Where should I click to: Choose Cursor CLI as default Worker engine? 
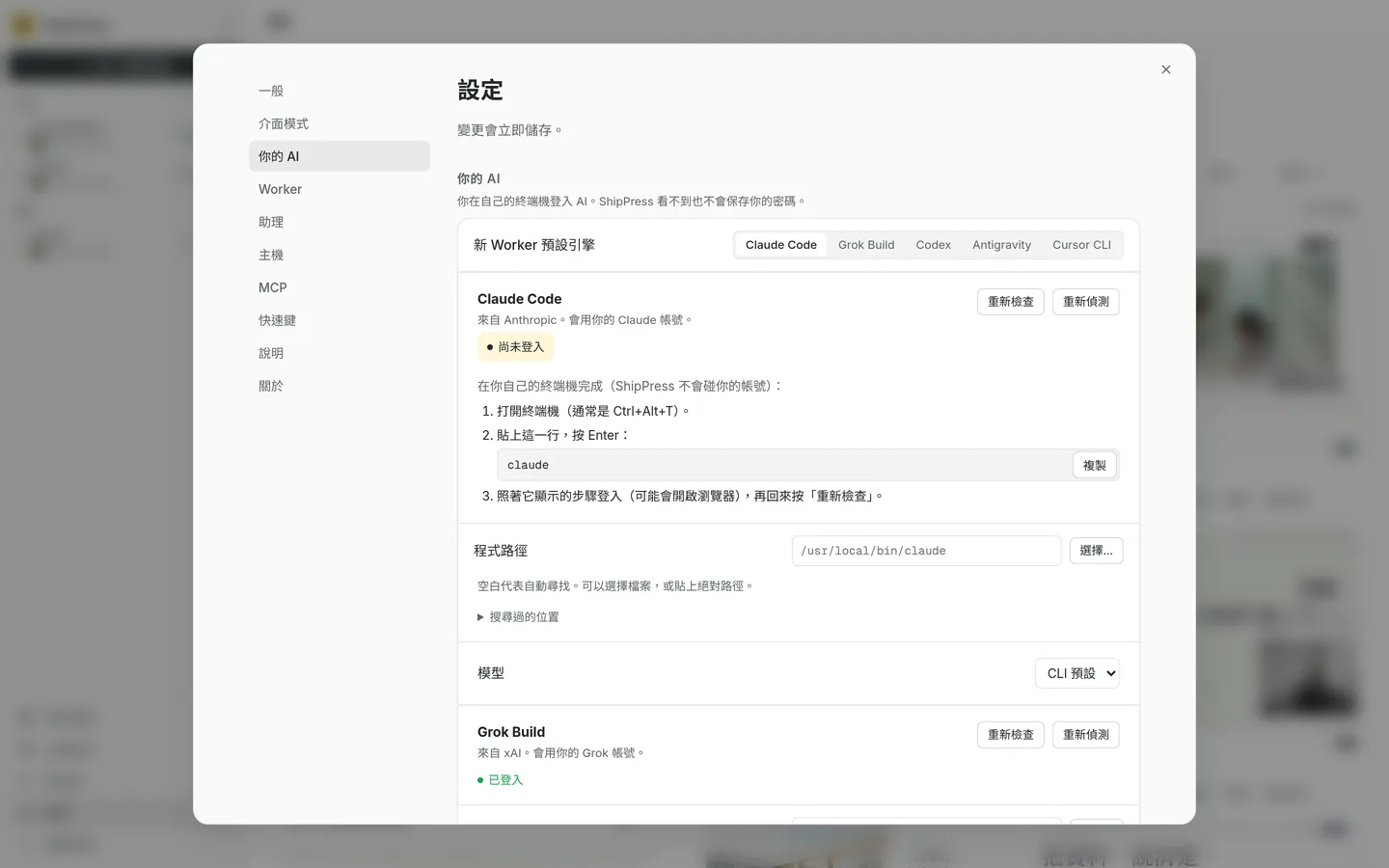click(1081, 245)
